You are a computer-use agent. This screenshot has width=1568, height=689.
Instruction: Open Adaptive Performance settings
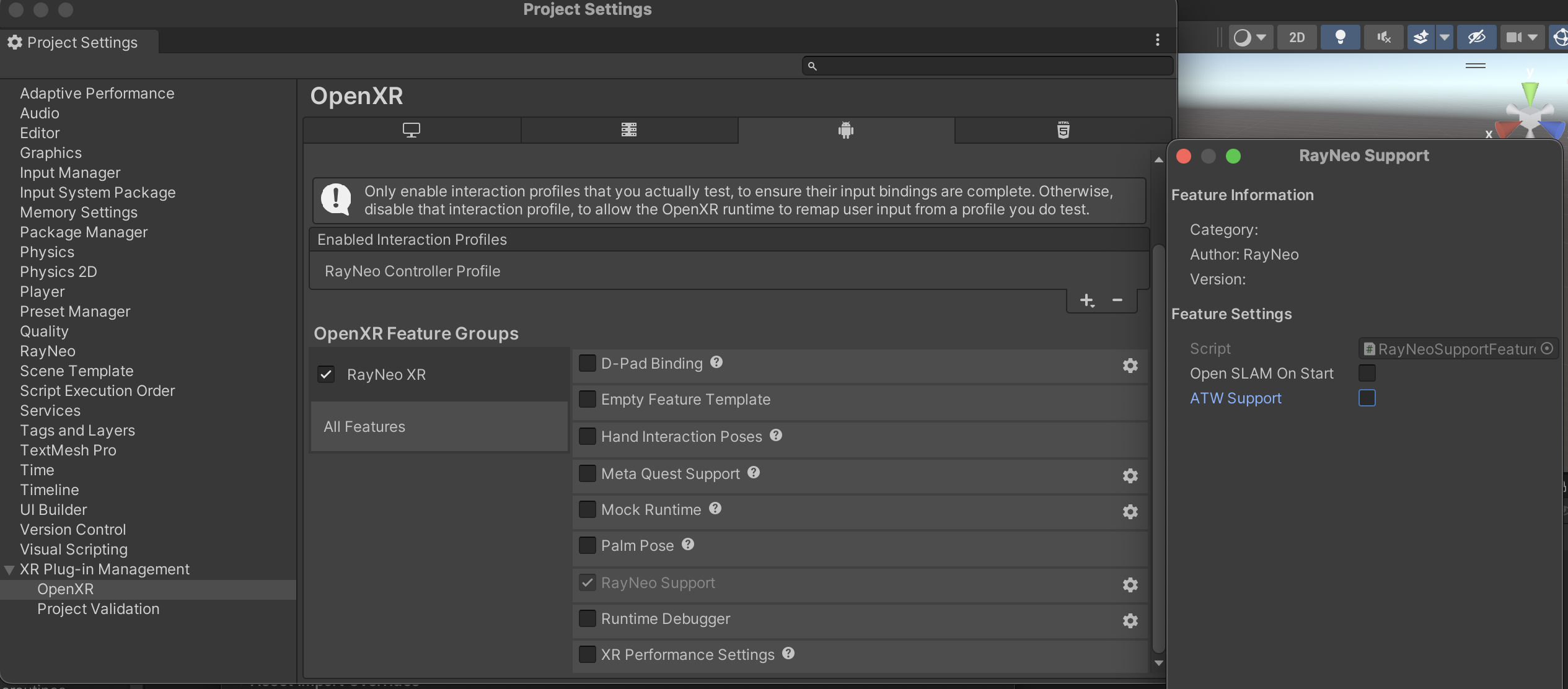97,93
